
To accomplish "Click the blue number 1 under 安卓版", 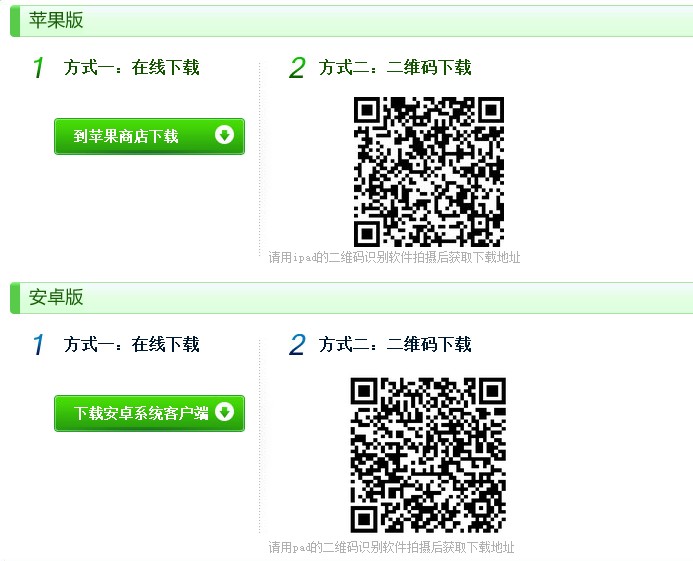I will (x=38, y=344).
